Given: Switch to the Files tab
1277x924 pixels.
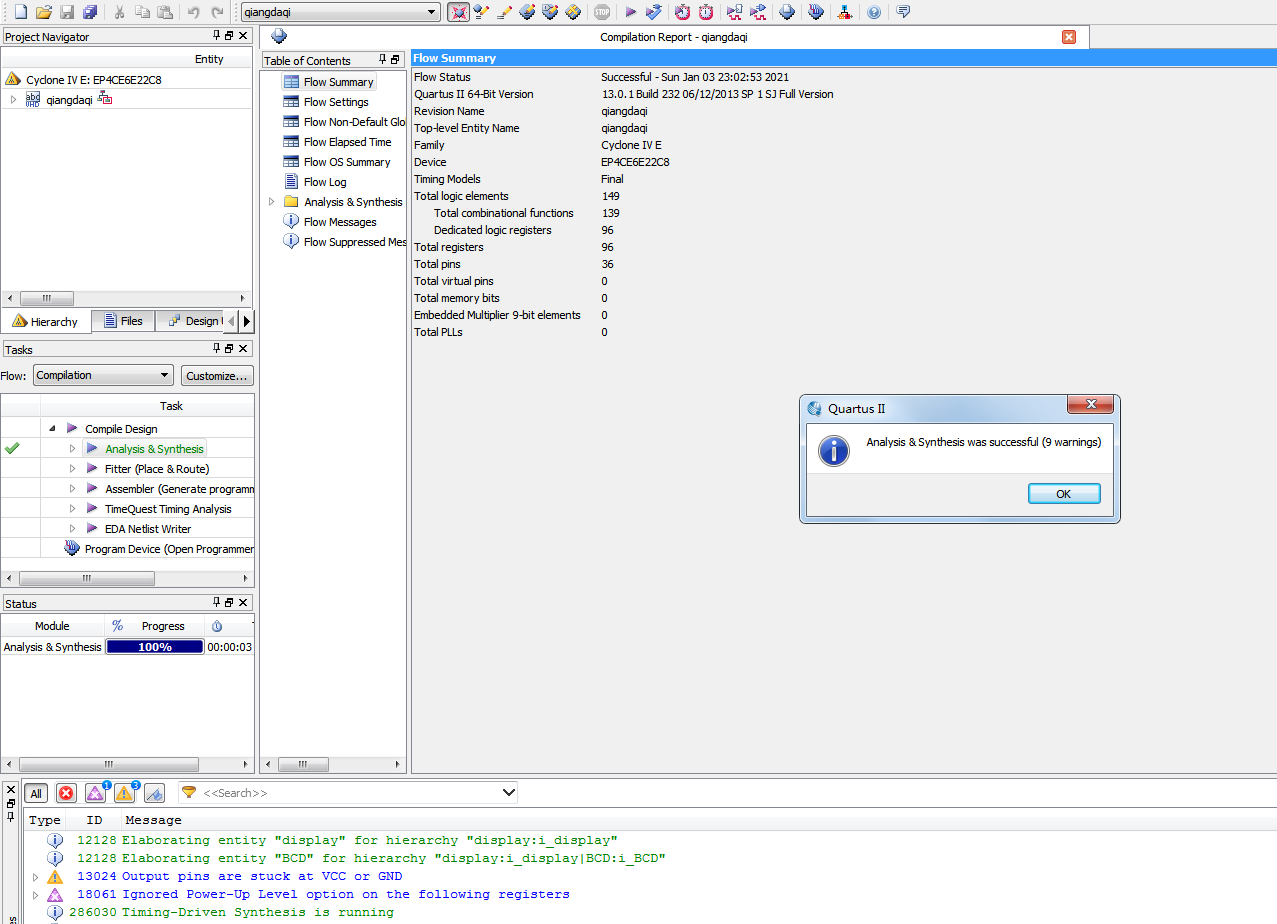Looking at the screenshot, I should coord(123,321).
